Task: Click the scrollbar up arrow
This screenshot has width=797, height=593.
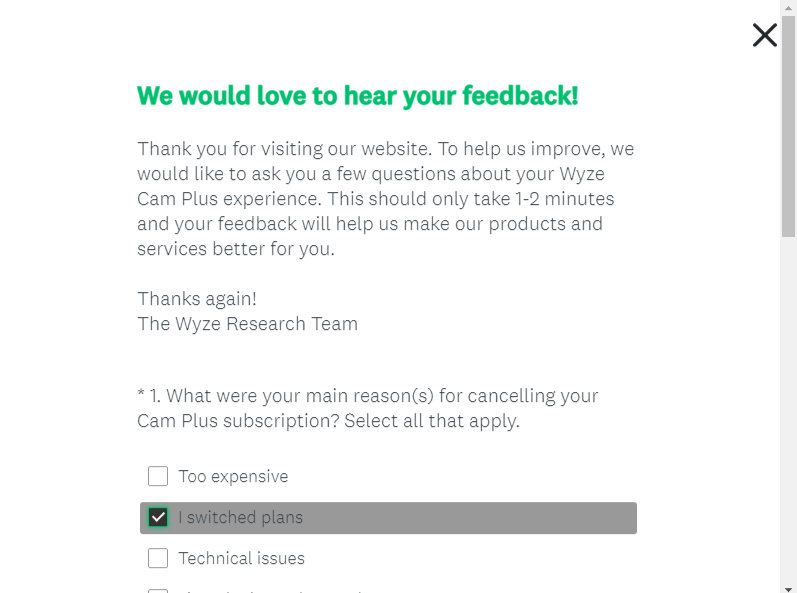Action: click(x=788, y=7)
